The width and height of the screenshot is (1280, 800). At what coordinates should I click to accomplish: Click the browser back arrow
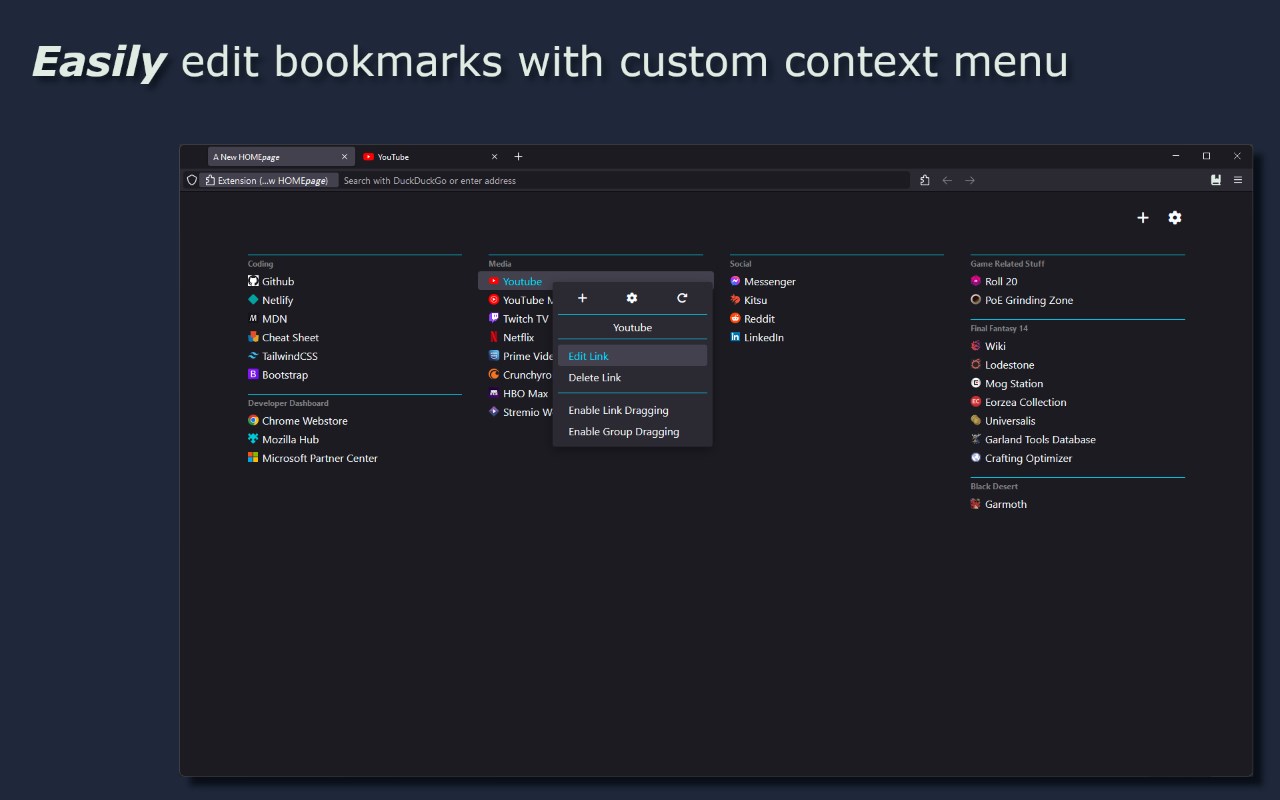pyautogui.click(x=947, y=180)
